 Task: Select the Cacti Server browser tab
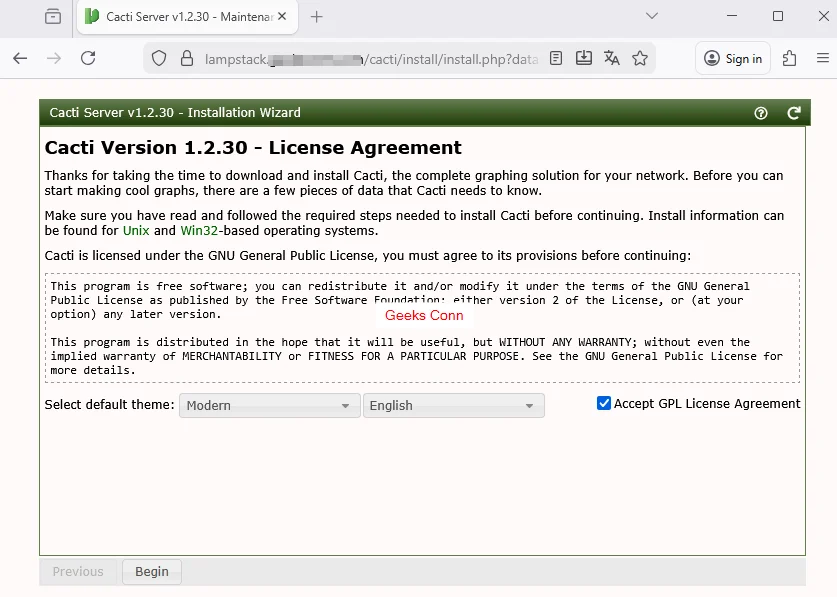pos(180,16)
